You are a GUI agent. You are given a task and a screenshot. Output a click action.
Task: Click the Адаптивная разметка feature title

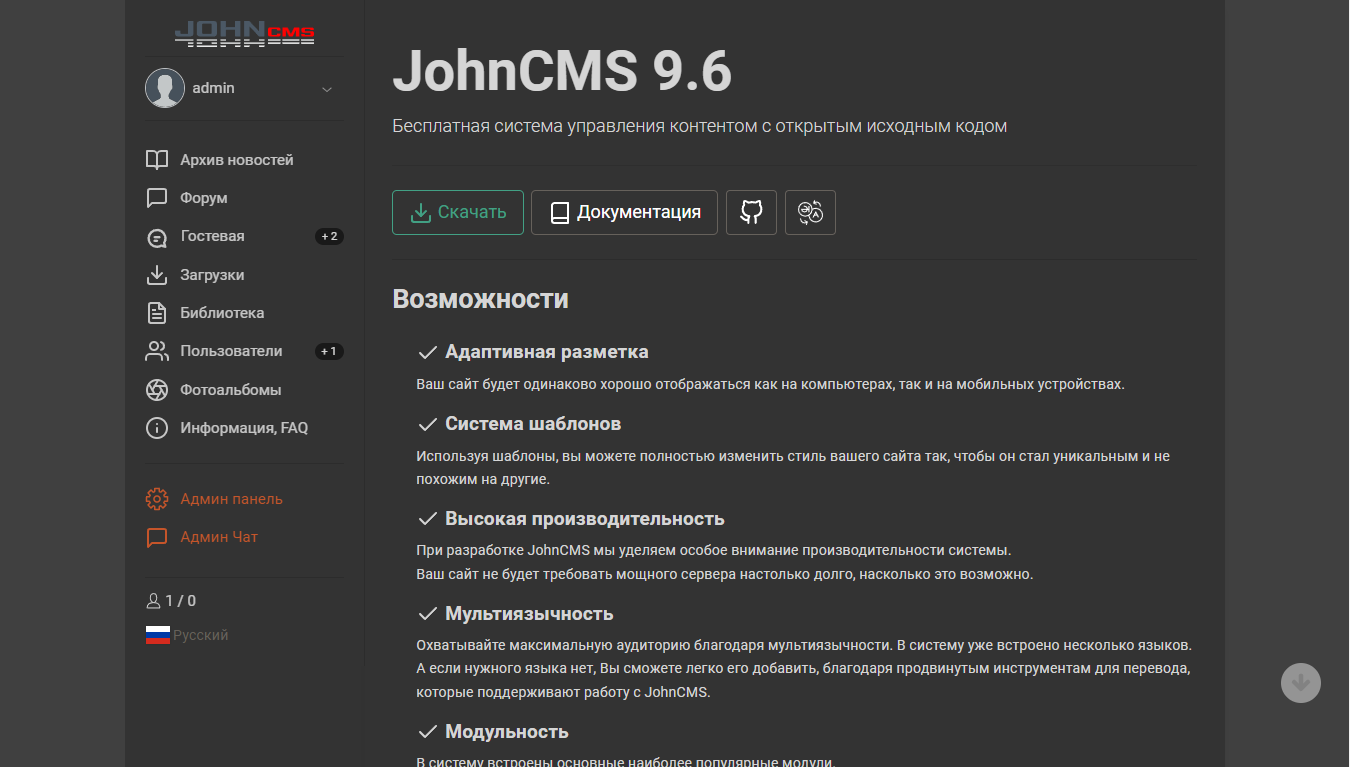click(x=547, y=352)
